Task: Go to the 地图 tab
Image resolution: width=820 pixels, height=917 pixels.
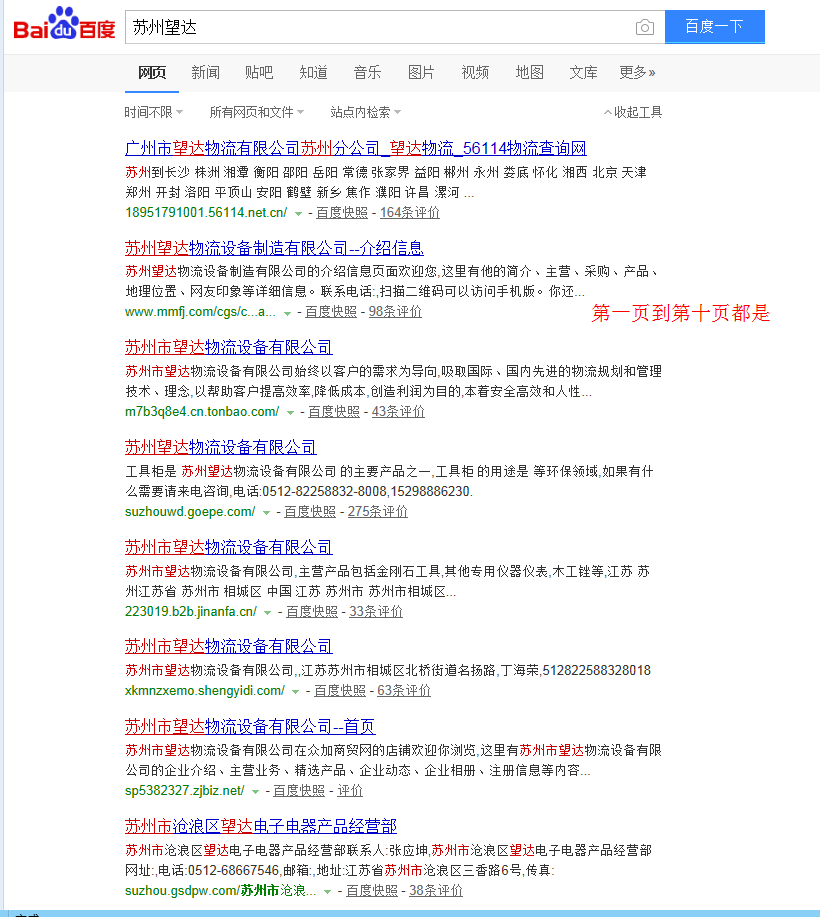Action: pos(529,73)
